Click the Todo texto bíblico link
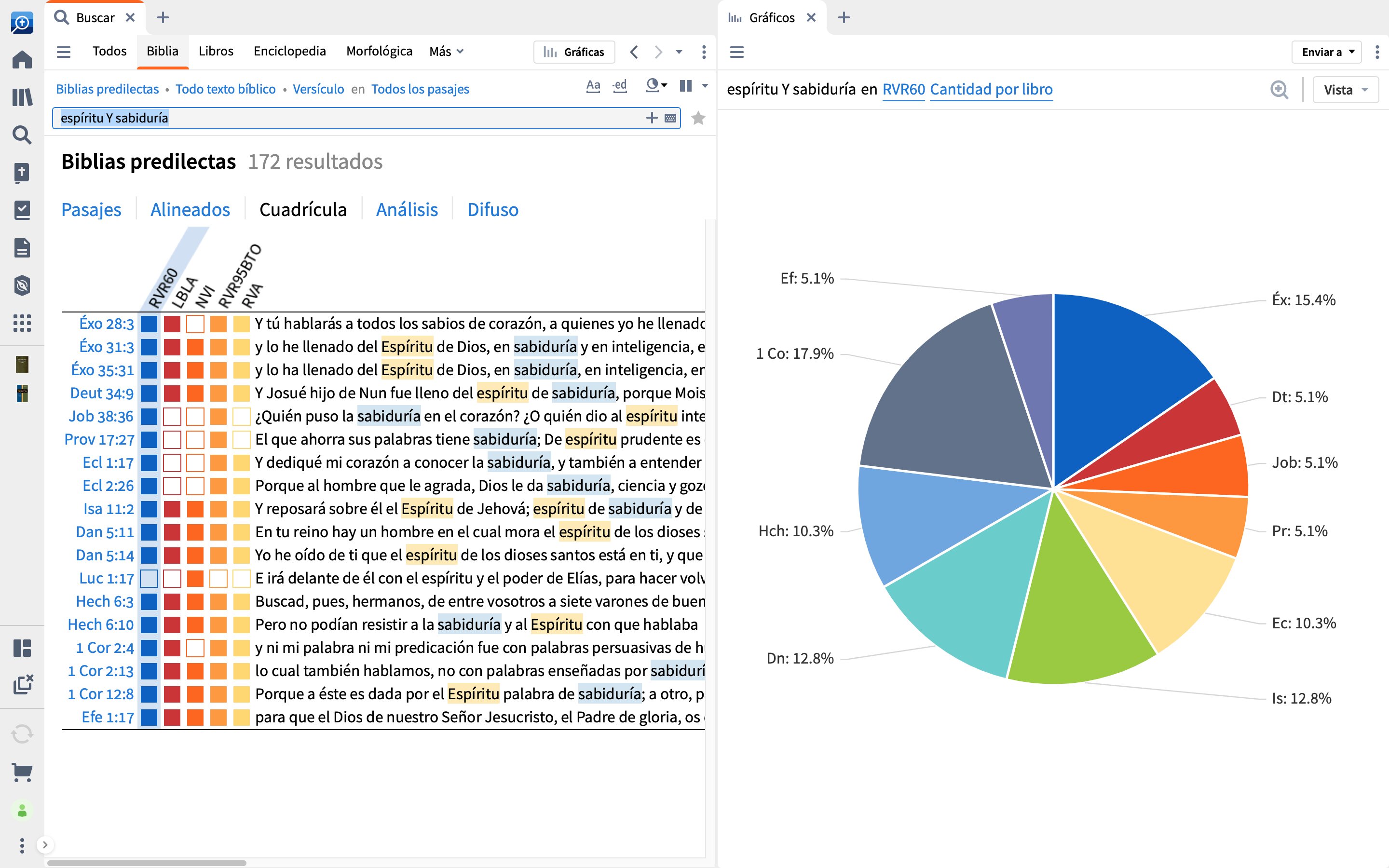 [226, 89]
